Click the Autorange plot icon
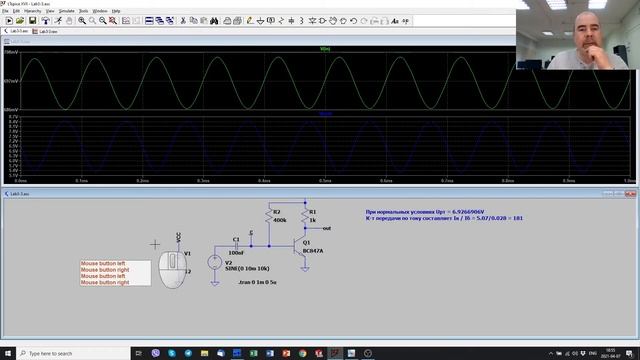The height and width of the screenshot is (360, 640). point(126,21)
